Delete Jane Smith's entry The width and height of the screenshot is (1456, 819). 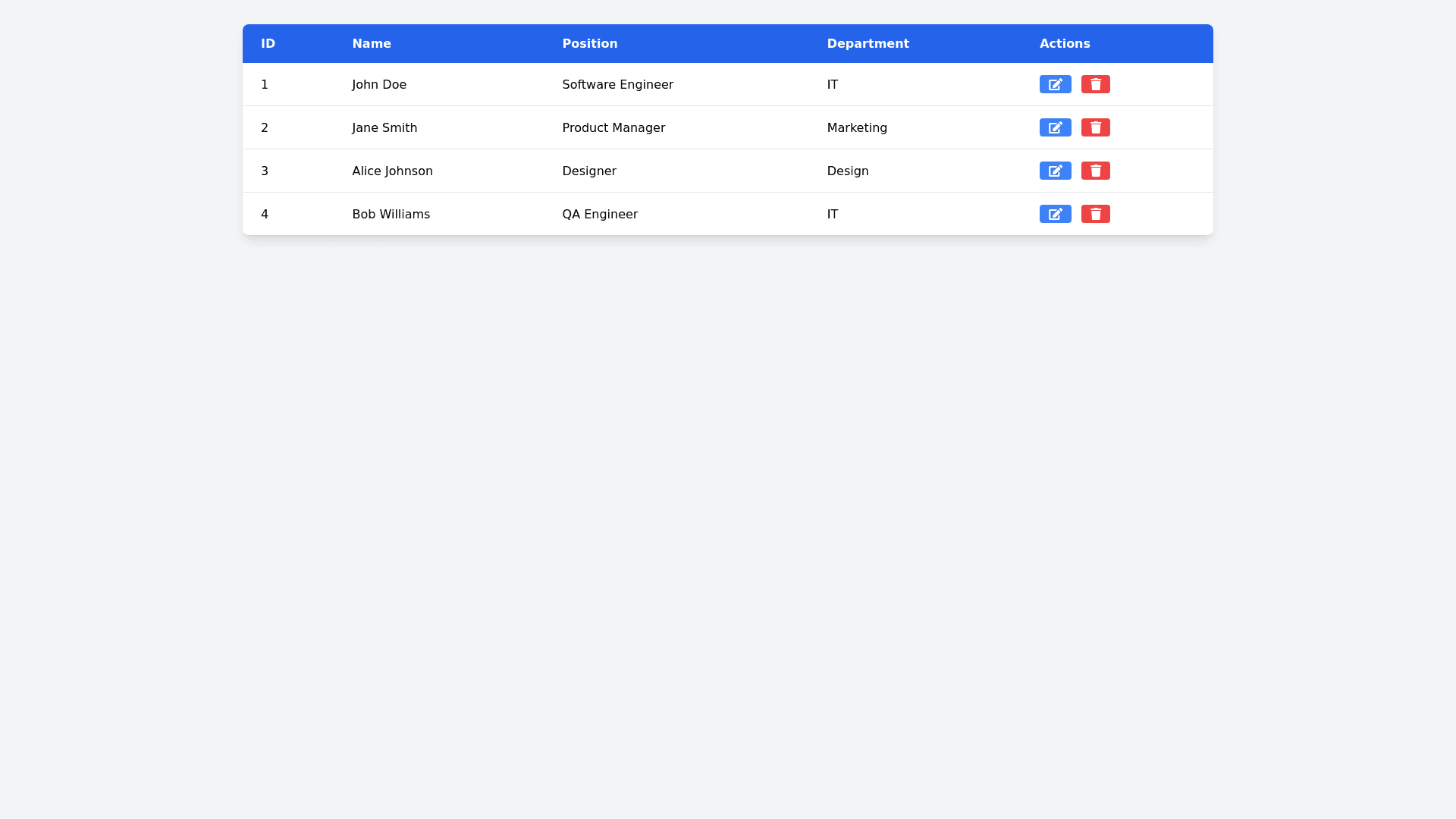coord(1095,127)
